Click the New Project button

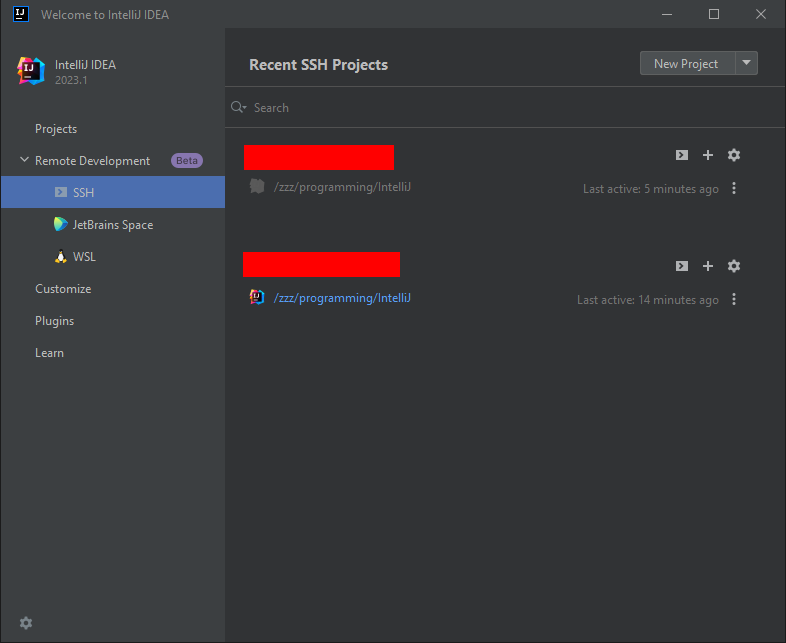[x=687, y=63]
